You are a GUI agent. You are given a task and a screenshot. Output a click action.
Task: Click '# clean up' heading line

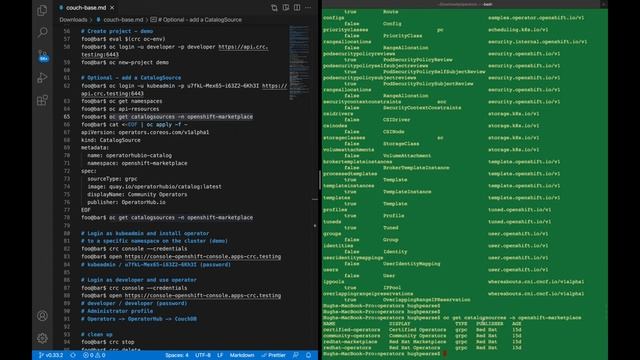pos(97,334)
